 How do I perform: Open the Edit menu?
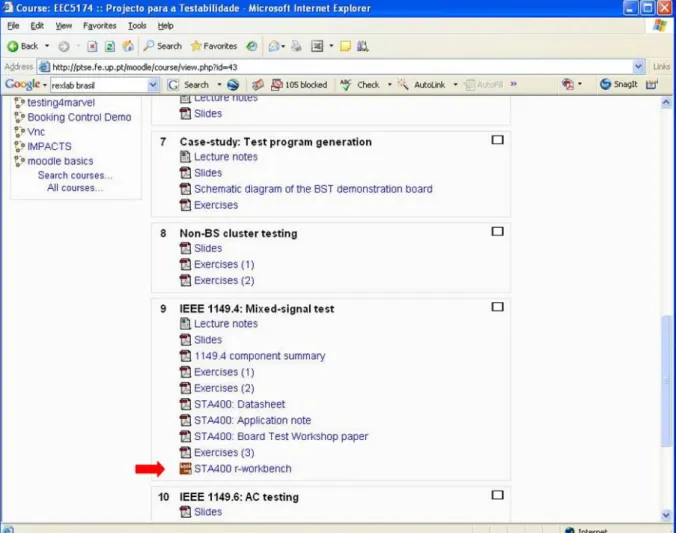click(37, 26)
